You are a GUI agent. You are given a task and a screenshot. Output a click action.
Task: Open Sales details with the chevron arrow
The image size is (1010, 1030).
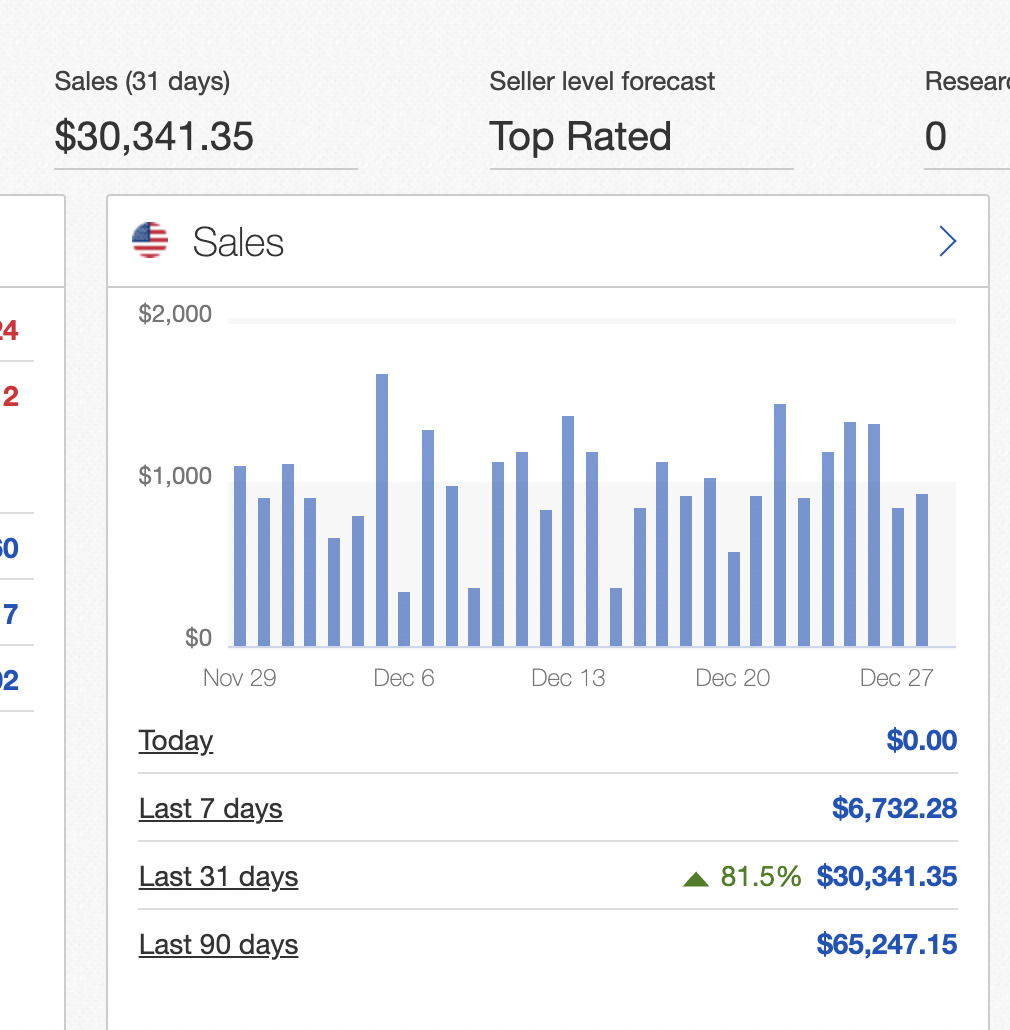pos(948,241)
